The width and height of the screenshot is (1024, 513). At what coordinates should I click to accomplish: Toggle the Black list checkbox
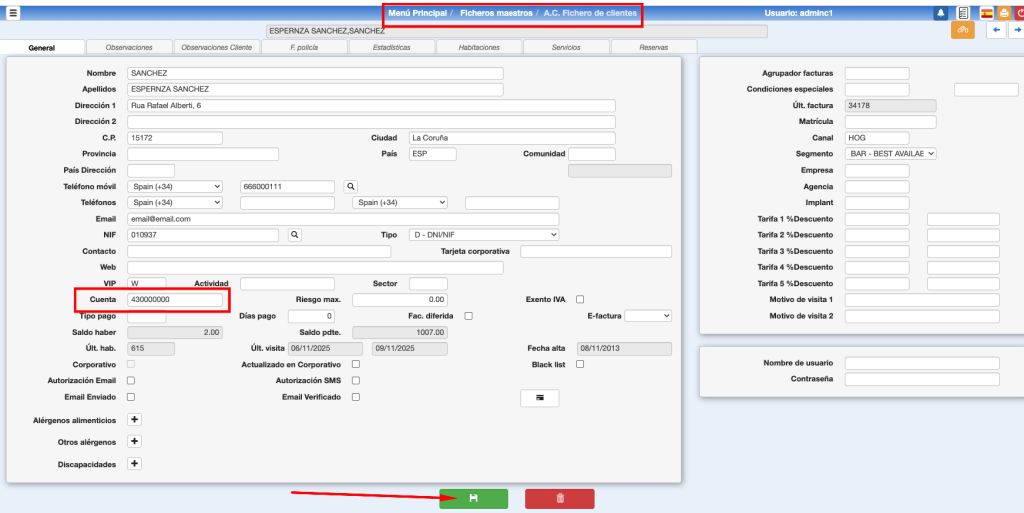[580, 364]
